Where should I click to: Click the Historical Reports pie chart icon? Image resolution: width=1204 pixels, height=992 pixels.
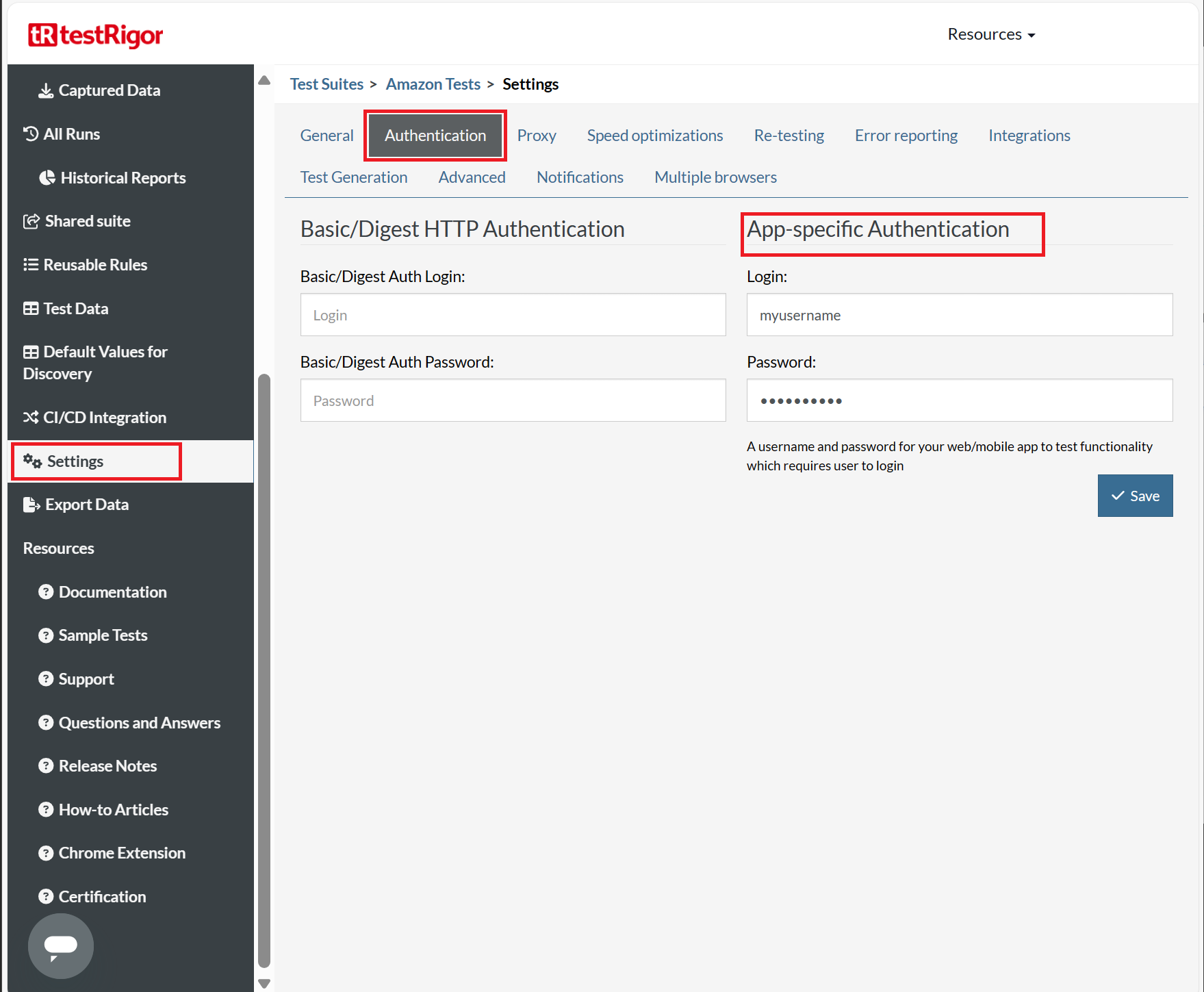[x=47, y=178]
